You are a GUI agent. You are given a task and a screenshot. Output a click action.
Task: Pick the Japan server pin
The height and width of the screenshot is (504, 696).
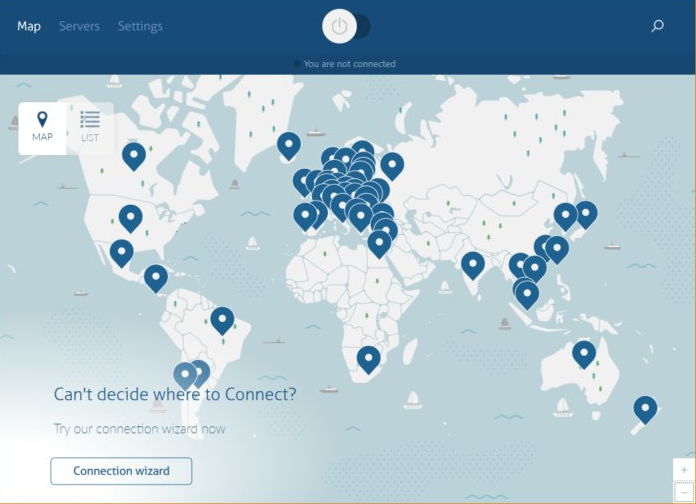pyautogui.click(x=586, y=214)
